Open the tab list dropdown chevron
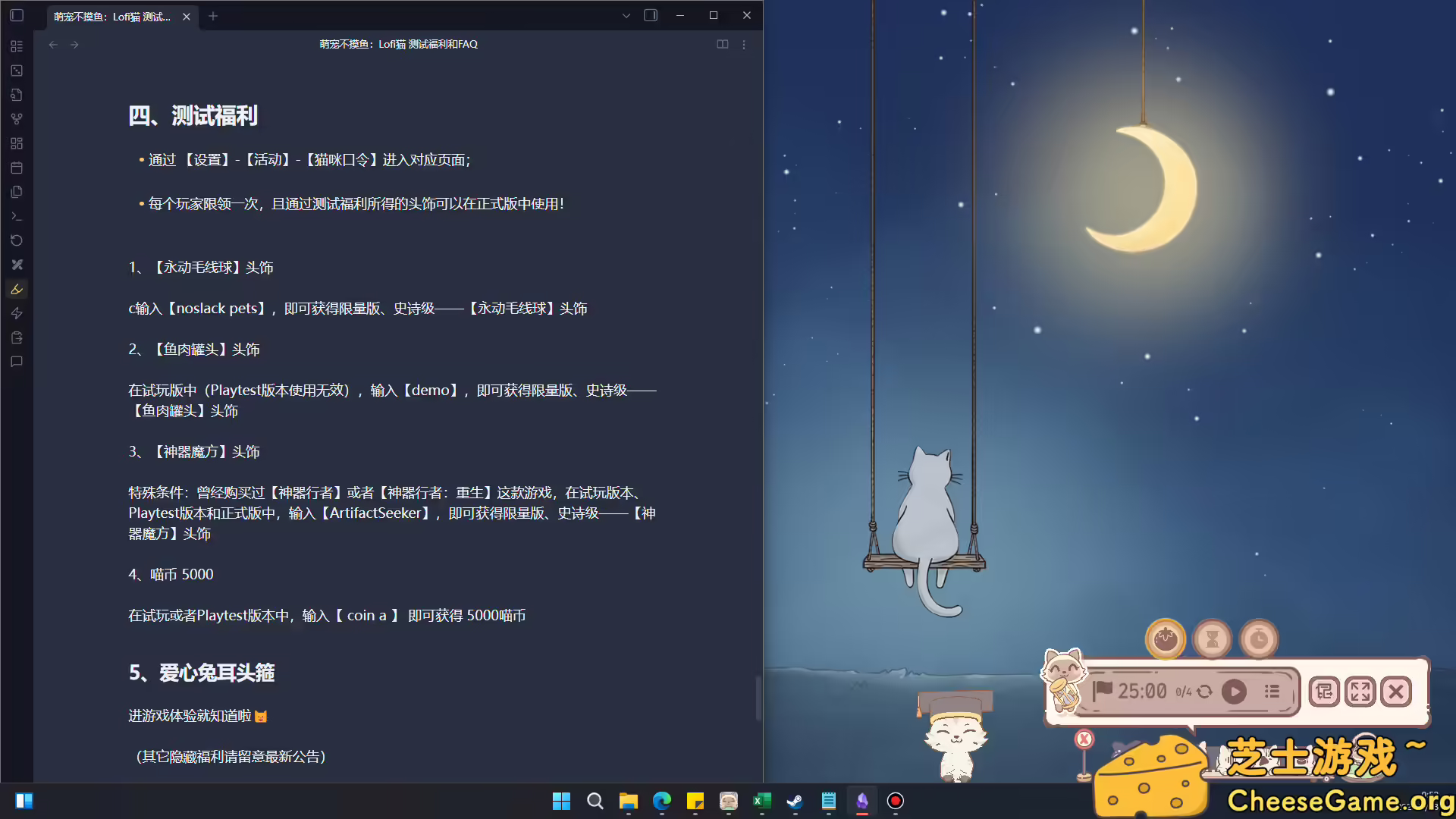Image resolution: width=1456 pixels, height=819 pixels. pos(626,15)
